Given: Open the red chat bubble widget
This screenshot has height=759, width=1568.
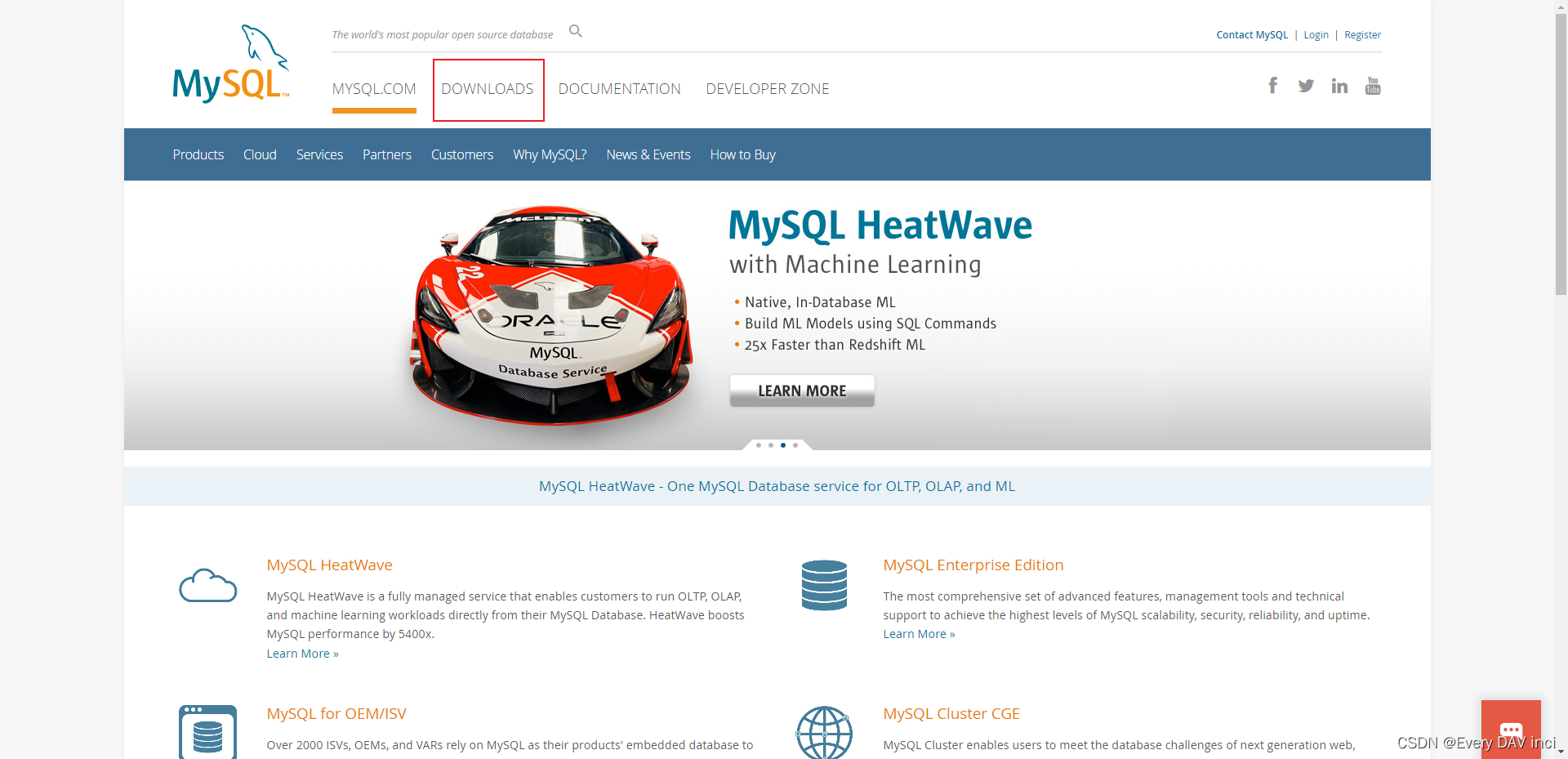Looking at the screenshot, I should 1511,730.
